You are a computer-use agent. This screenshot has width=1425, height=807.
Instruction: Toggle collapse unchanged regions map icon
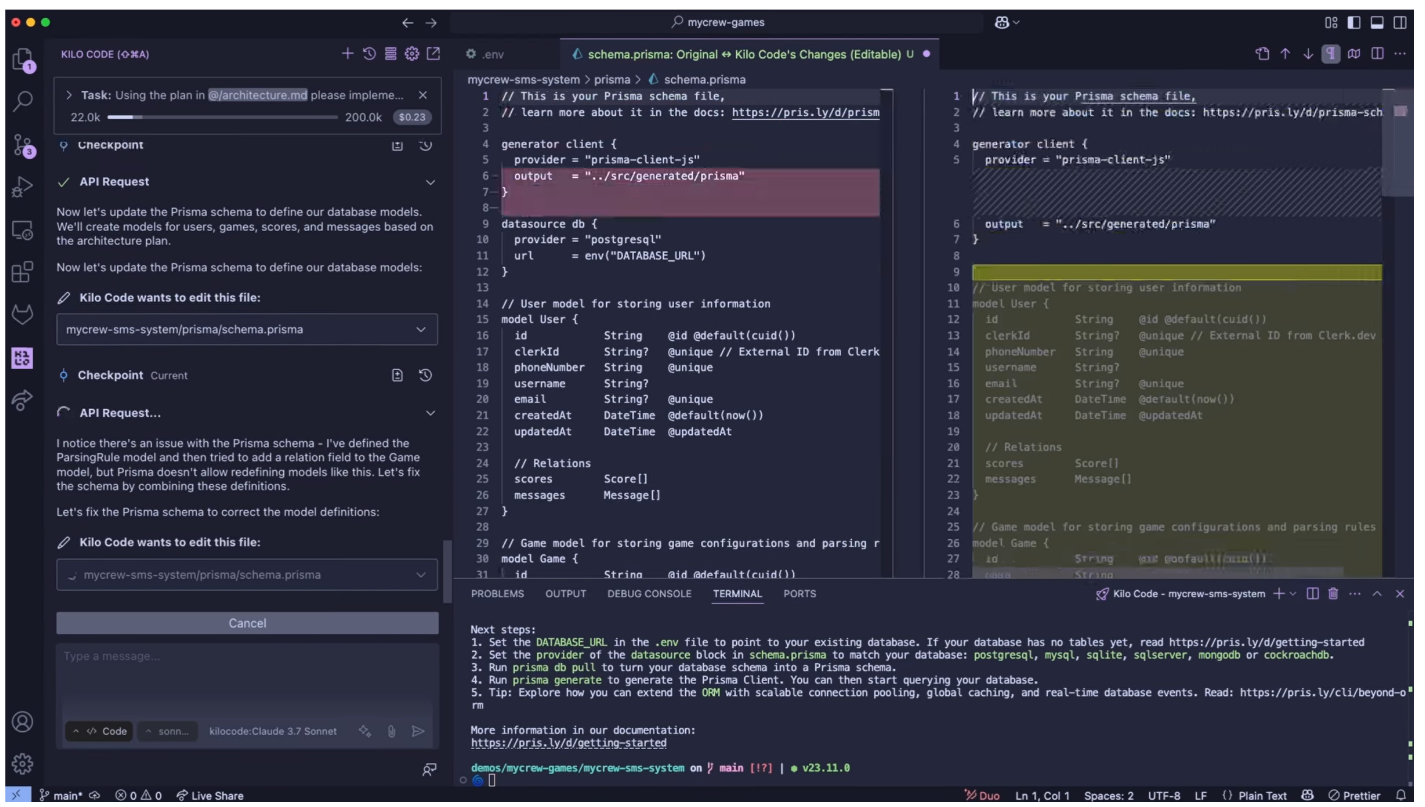(1356, 53)
